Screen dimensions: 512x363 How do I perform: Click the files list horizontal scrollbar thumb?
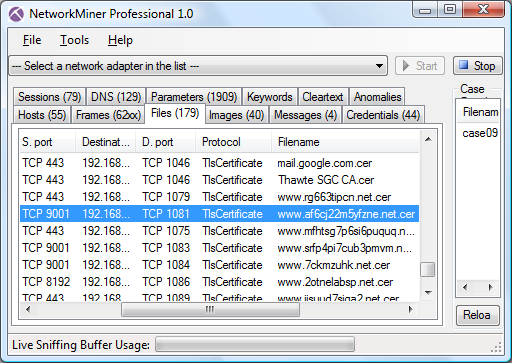(x=210, y=310)
